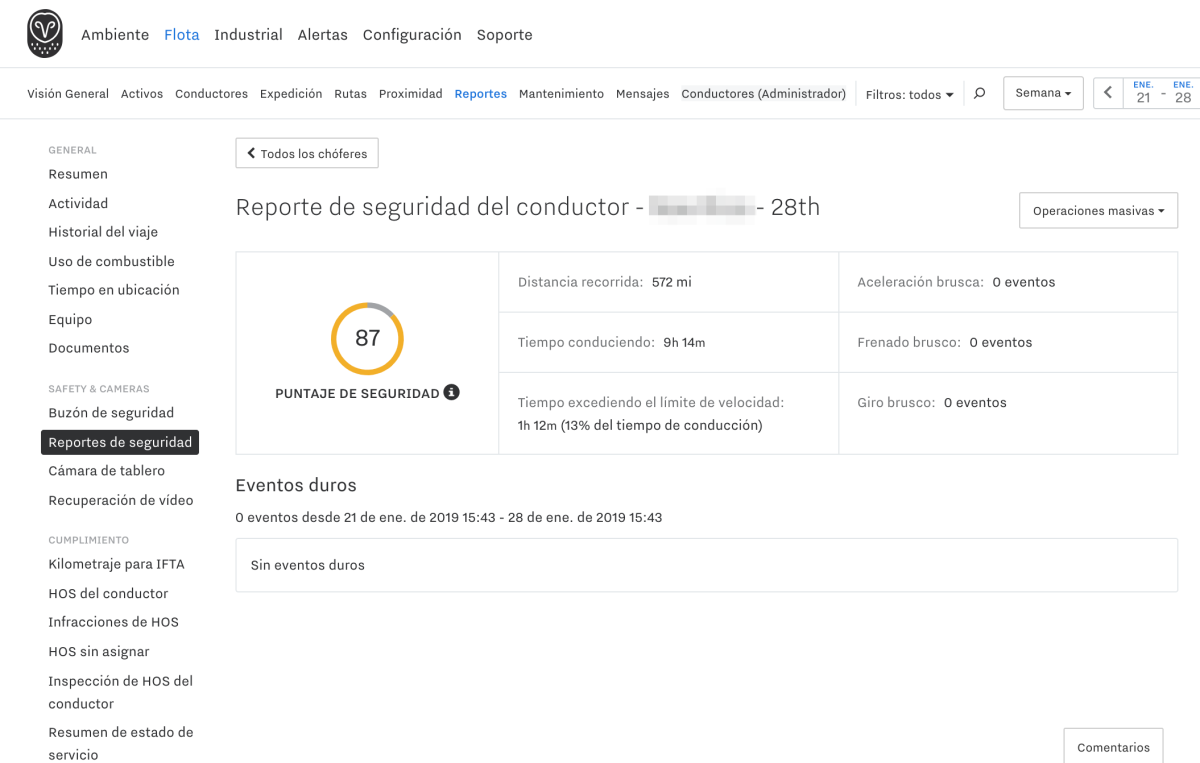Click the Samsara owl logo
Image resolution: width=1200 pixels, height=763 pixels.
45,34
